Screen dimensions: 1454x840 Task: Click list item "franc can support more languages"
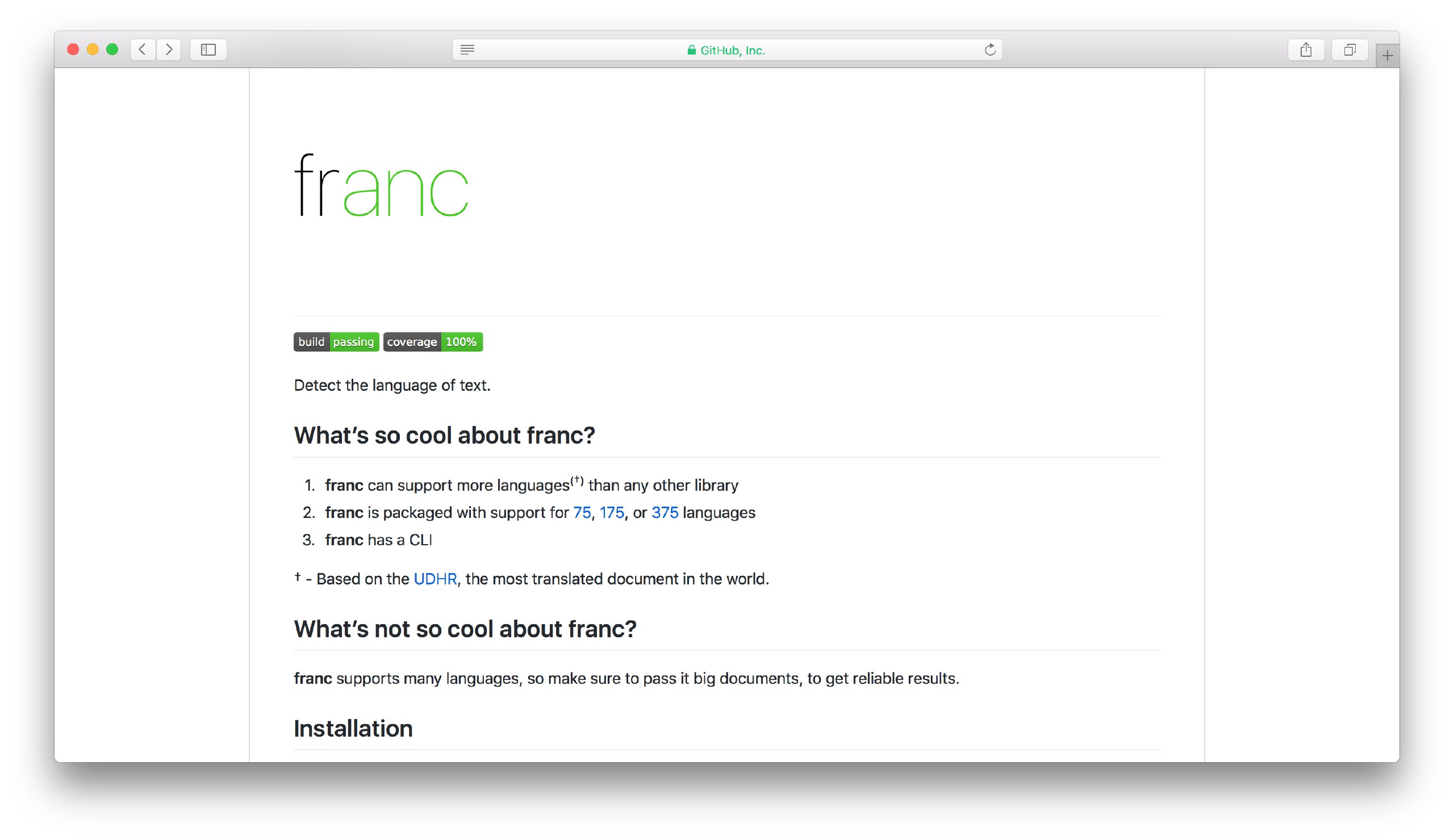pyautogui.click(x=531, y=484)
